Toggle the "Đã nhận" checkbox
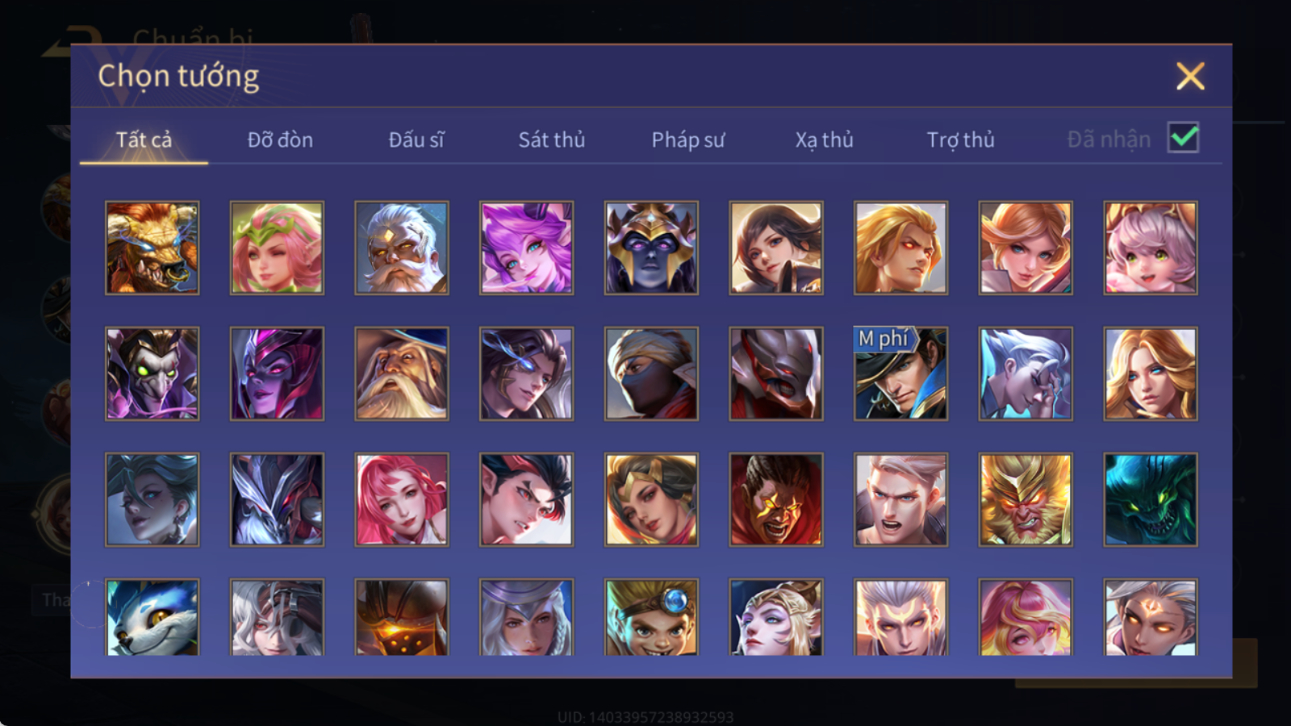The width and height of the screenshot is (1291, 726). [x=1183, y=138]
